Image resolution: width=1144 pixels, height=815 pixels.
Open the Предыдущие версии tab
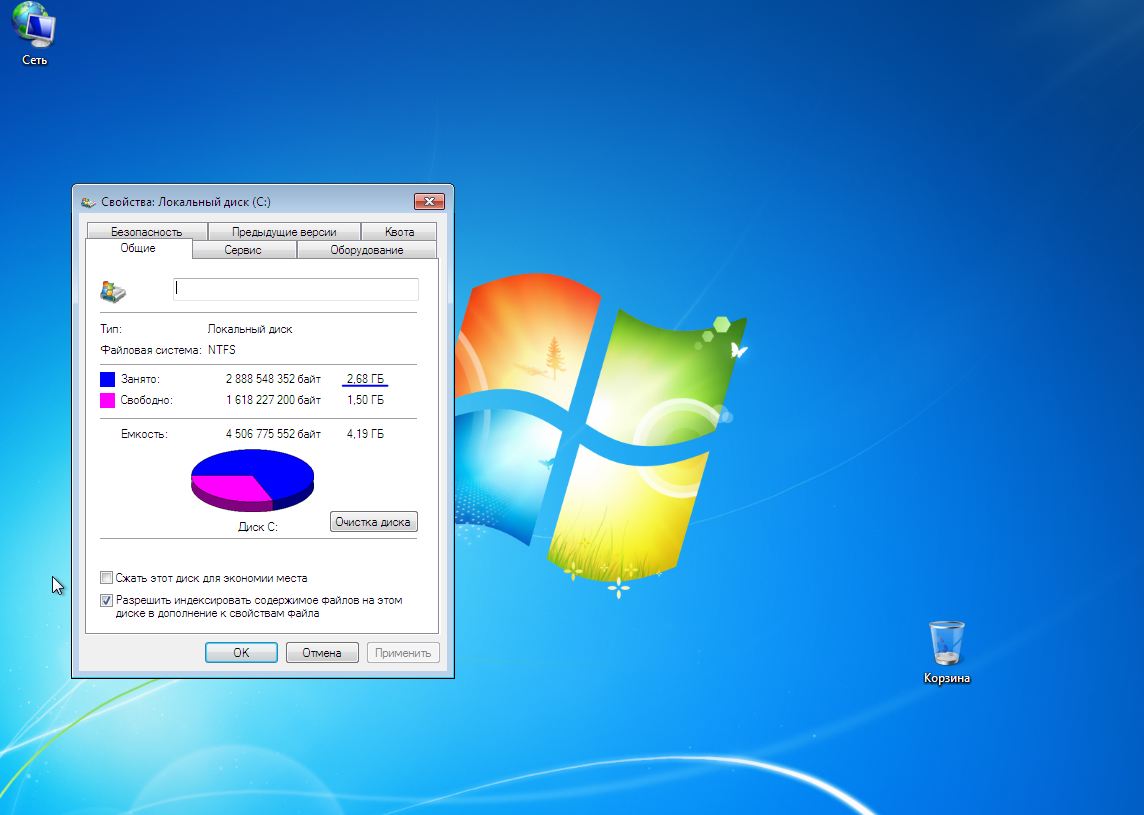(x=284, y=231)
